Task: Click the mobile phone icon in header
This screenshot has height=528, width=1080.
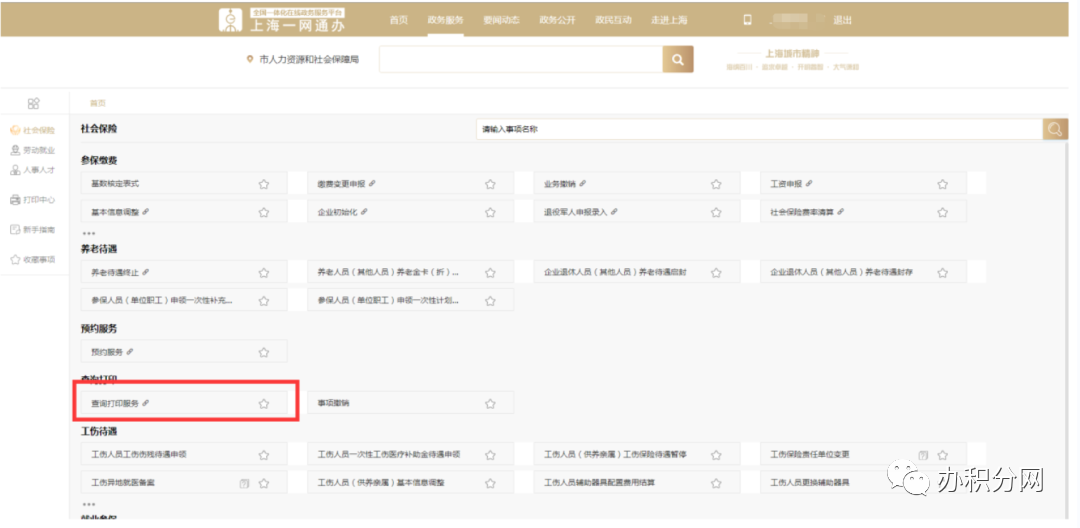Action: click(746, 20)
